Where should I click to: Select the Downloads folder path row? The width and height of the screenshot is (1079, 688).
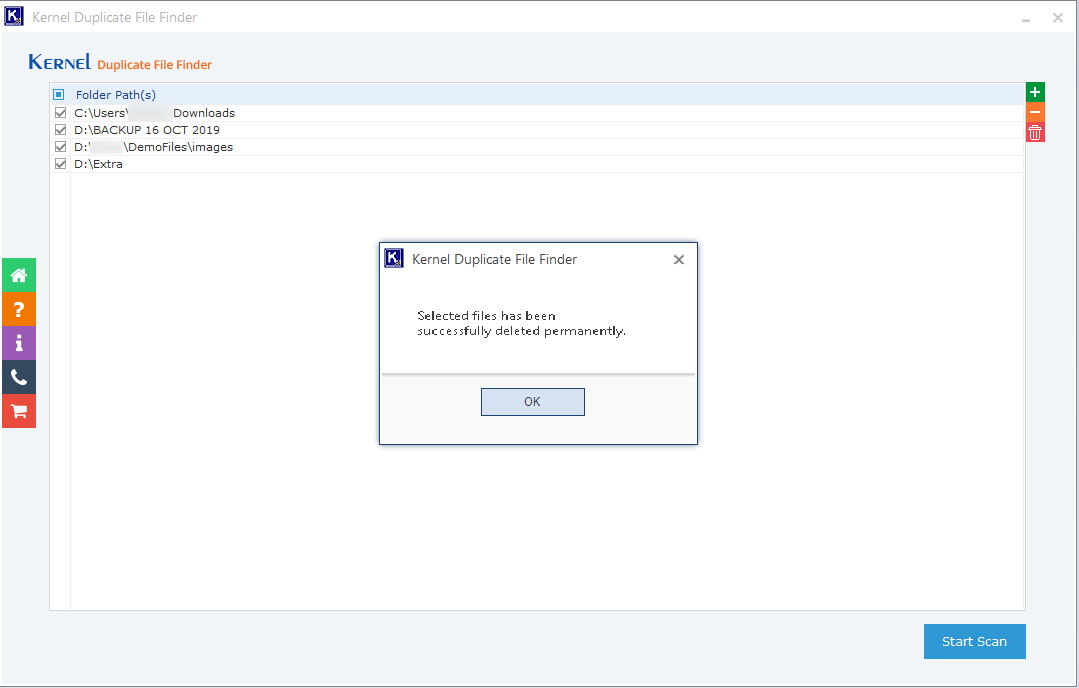[537, 113]
